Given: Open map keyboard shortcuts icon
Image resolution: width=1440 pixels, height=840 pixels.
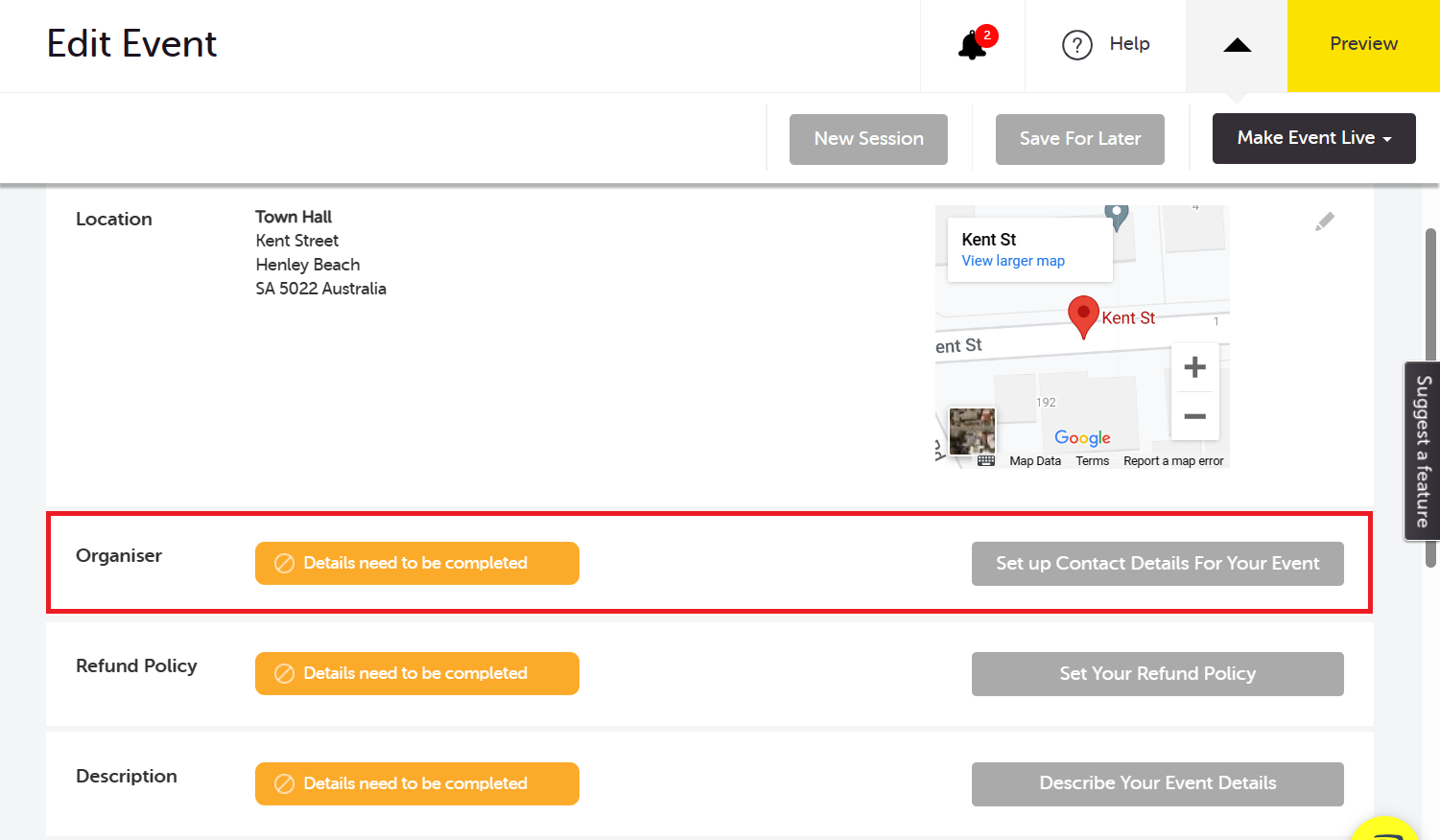Looking at the screenshot, I should pos(985,461).
